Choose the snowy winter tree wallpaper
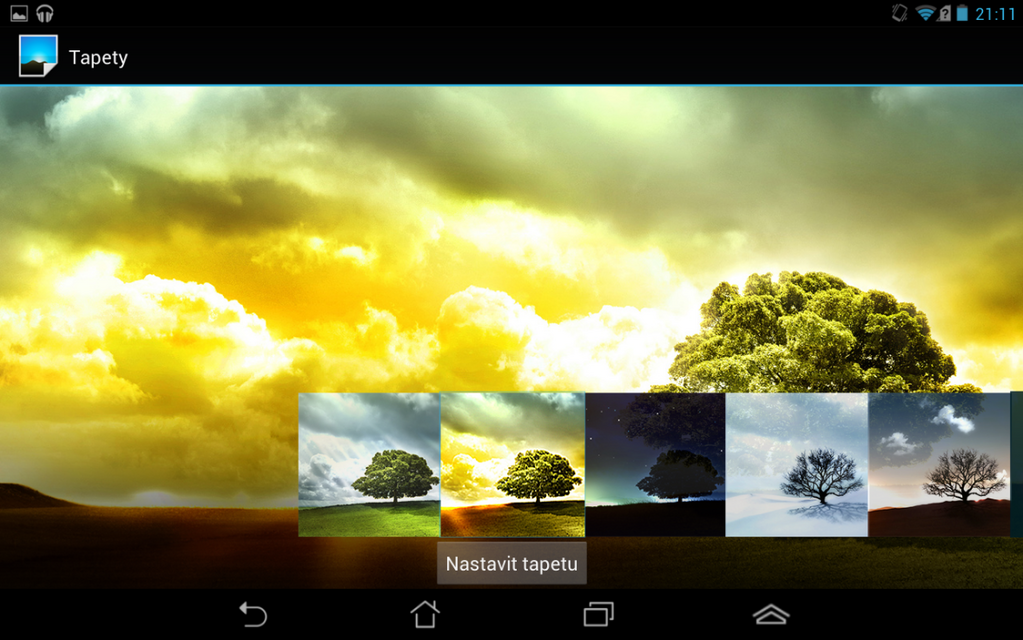1023x640 pixels. point(797,465)
